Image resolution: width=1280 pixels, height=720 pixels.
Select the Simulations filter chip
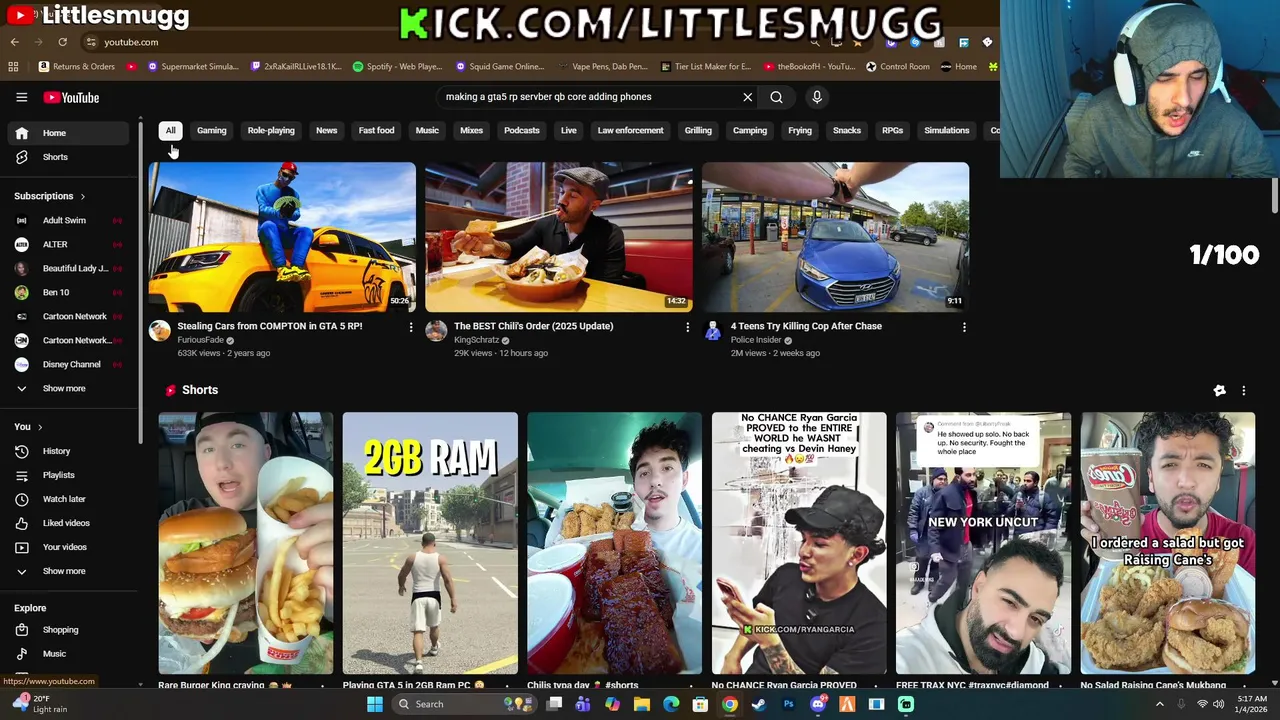click(946, 130)
